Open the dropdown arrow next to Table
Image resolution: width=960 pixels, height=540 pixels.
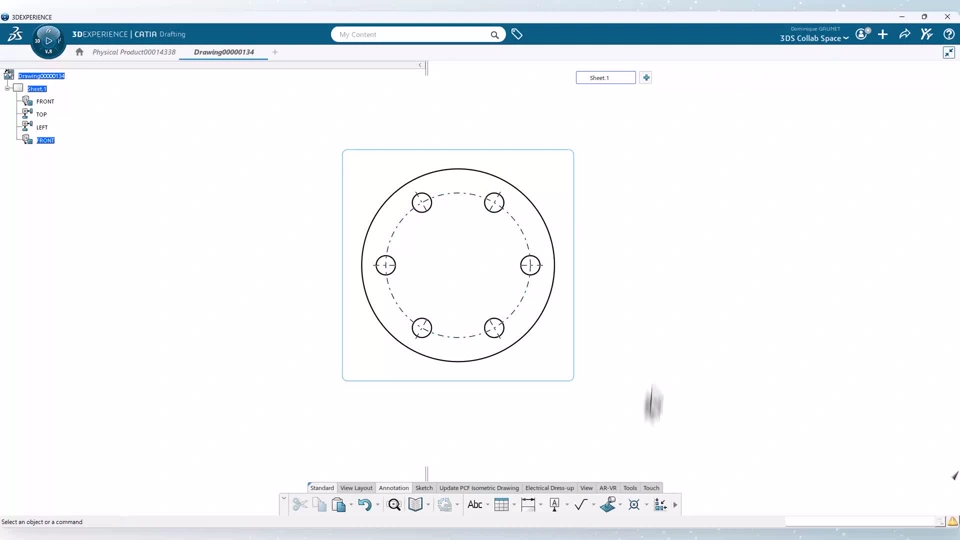(514, 505)
